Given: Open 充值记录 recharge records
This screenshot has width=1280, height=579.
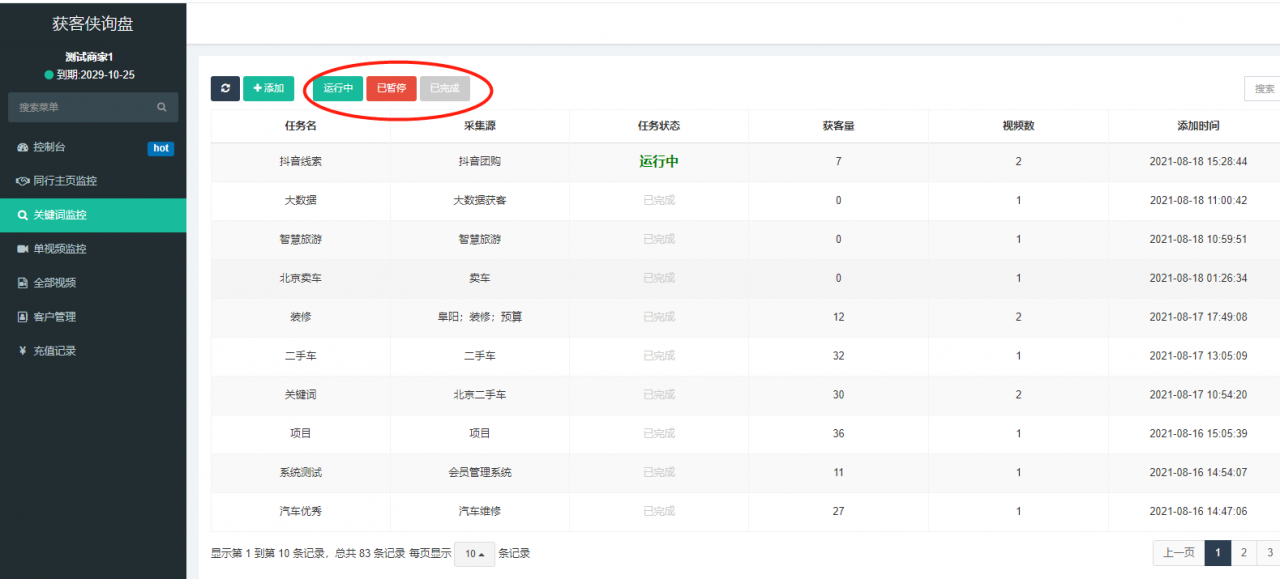Looking at the screenshot, I should point(54,351).
